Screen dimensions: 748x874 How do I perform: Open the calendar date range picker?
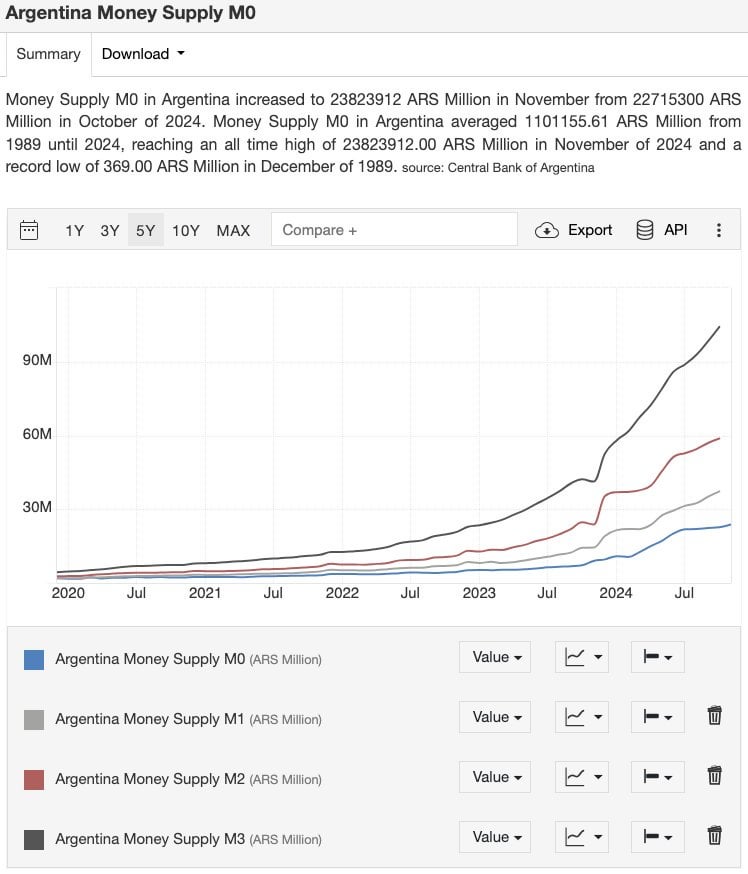tap(29, 230)
